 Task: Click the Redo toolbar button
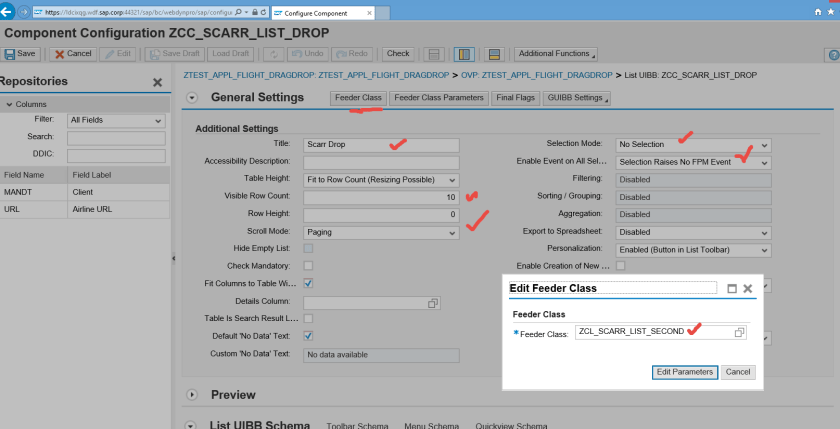tap(352, 54)
